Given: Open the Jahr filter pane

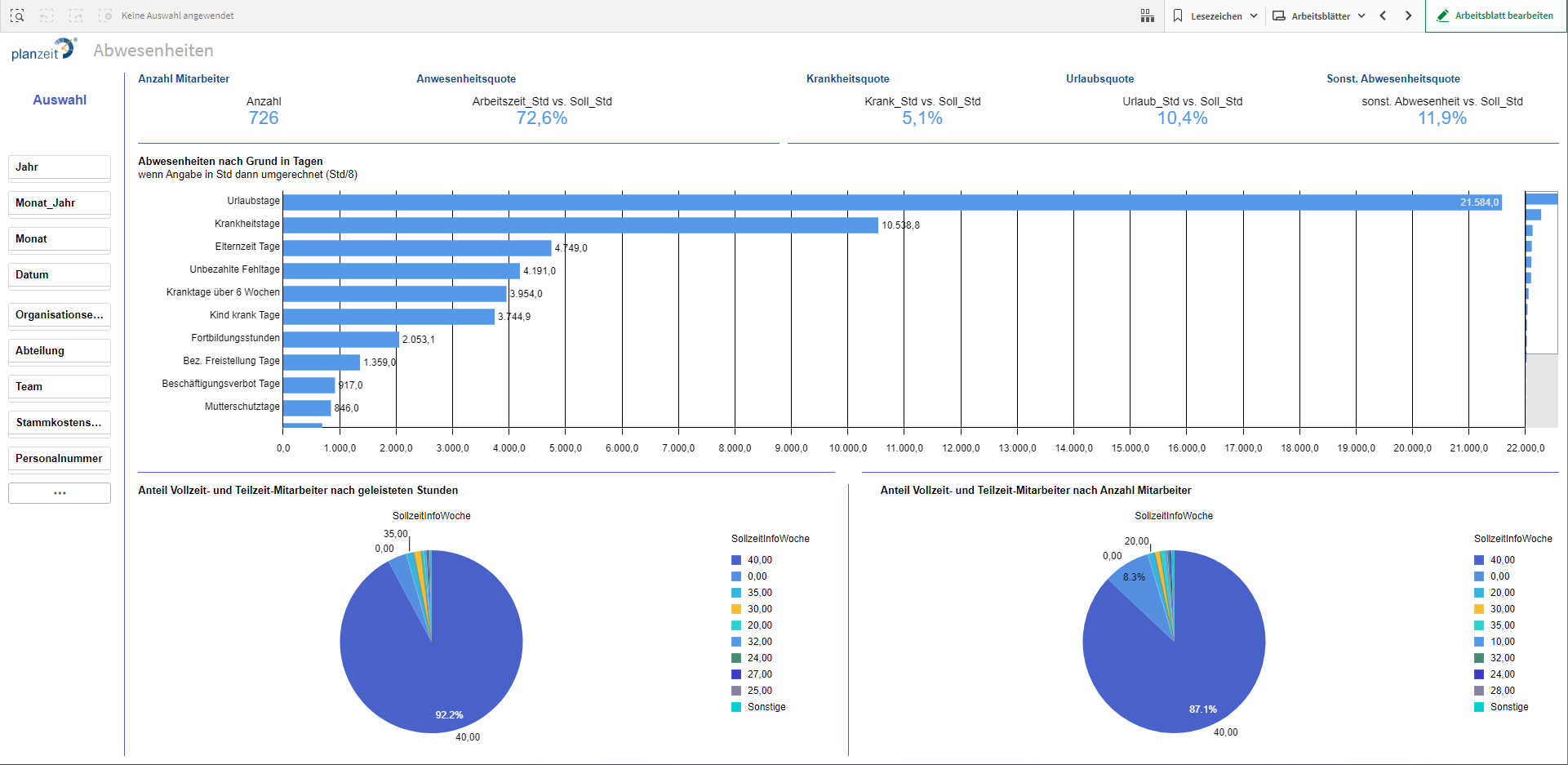Looking at the screenshot, I should pos(60,167).
